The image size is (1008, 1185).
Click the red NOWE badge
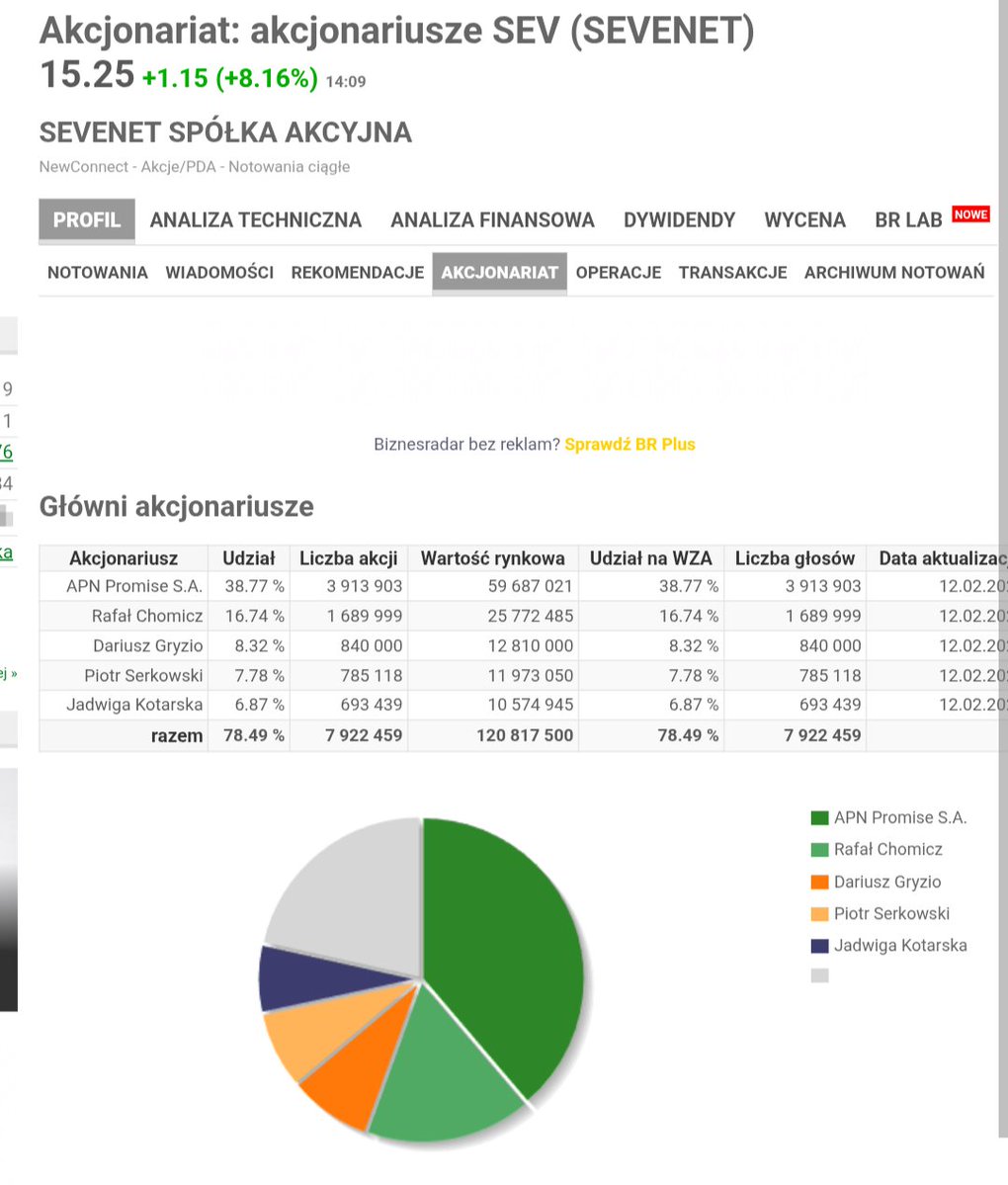pos(970,214)
